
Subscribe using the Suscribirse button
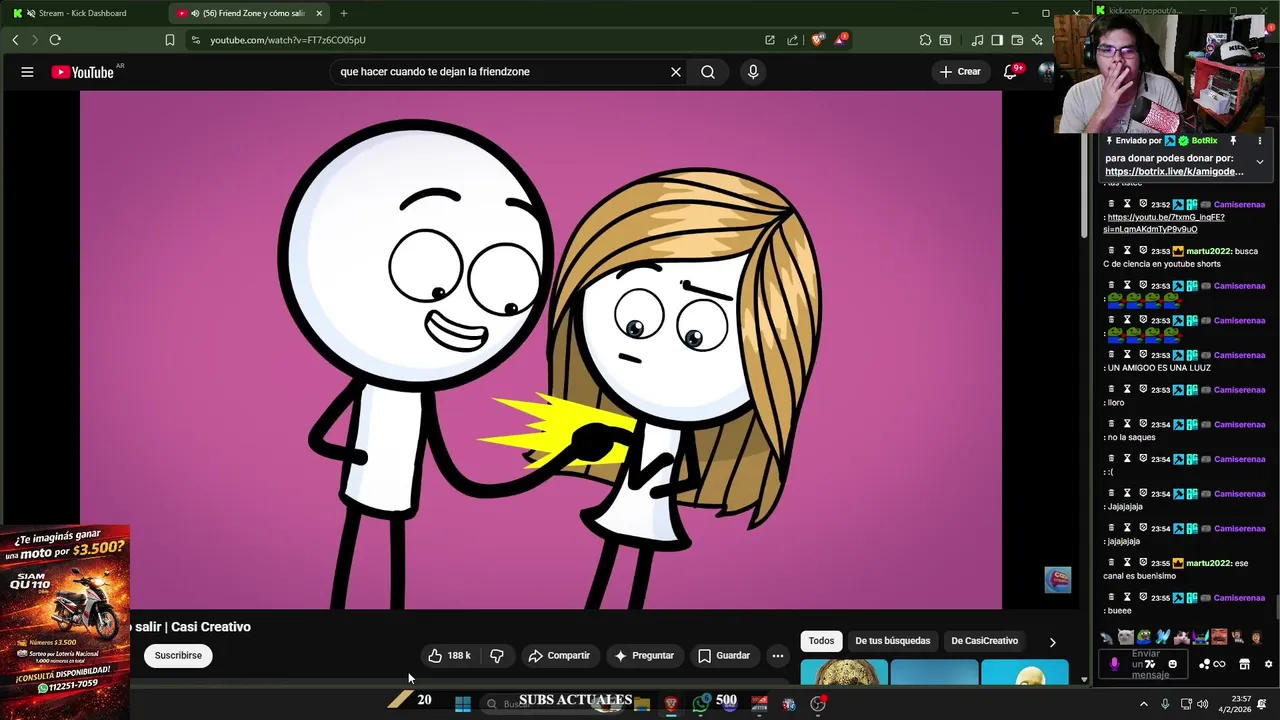click(x=178, y=656)
